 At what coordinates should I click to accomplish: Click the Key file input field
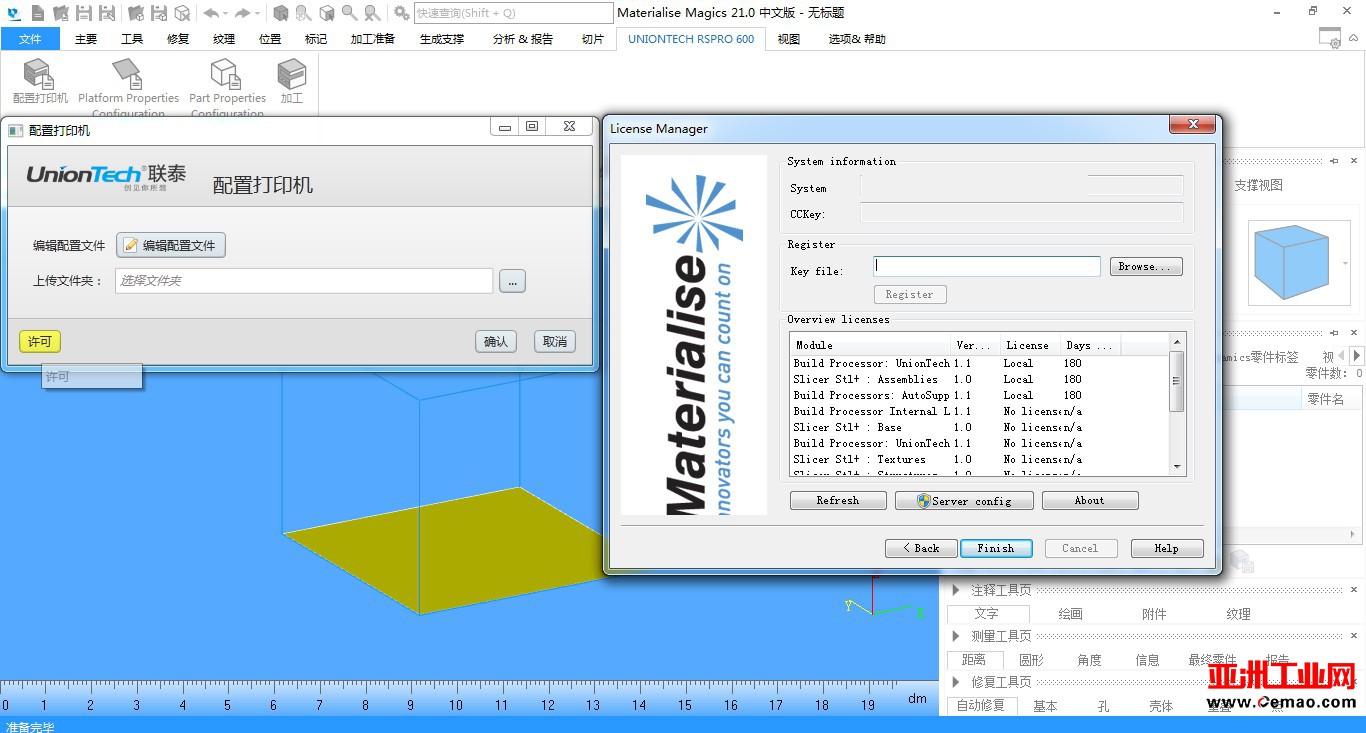987,266
